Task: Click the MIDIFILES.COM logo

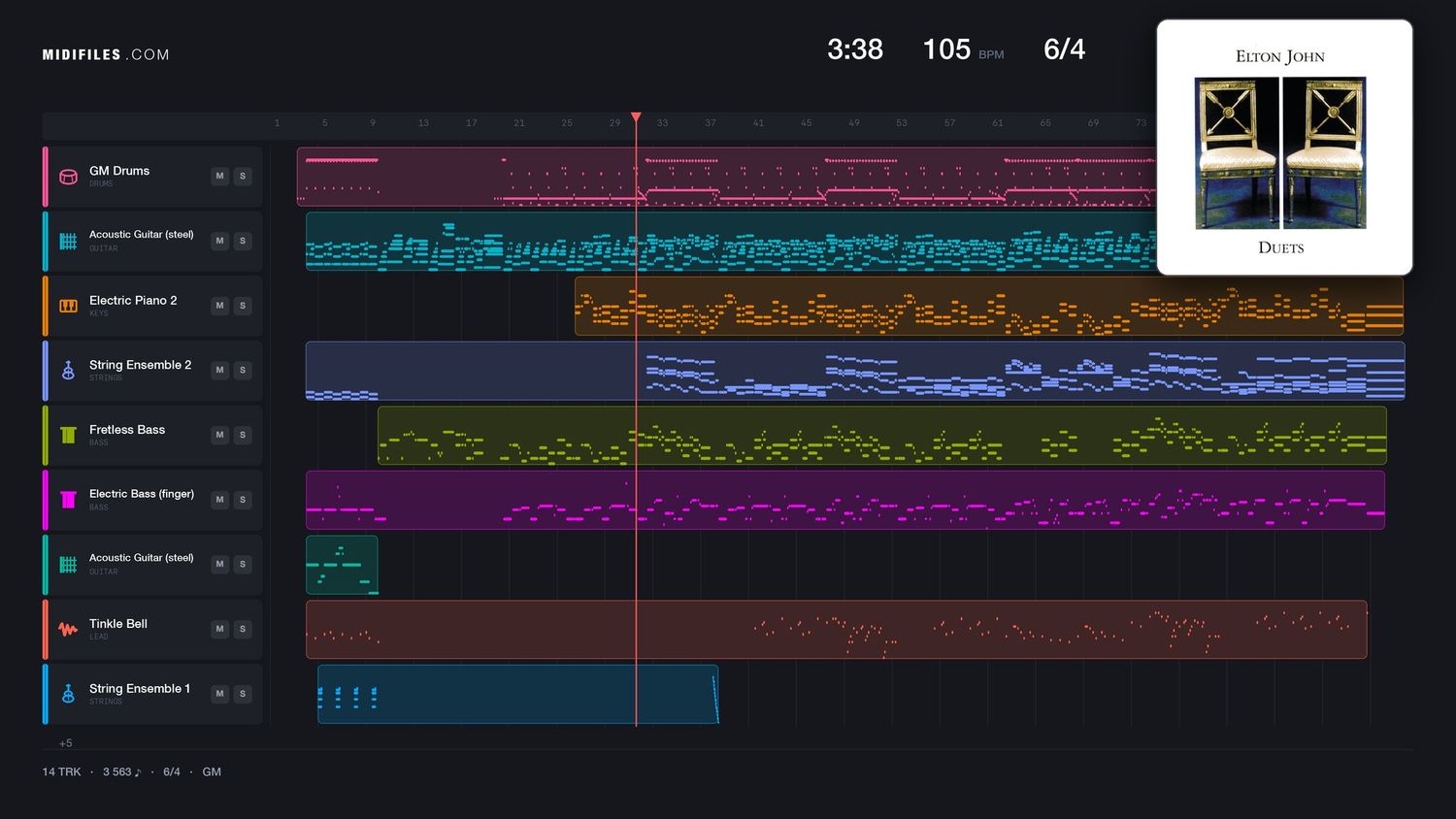Action: [x=106, y=55]
